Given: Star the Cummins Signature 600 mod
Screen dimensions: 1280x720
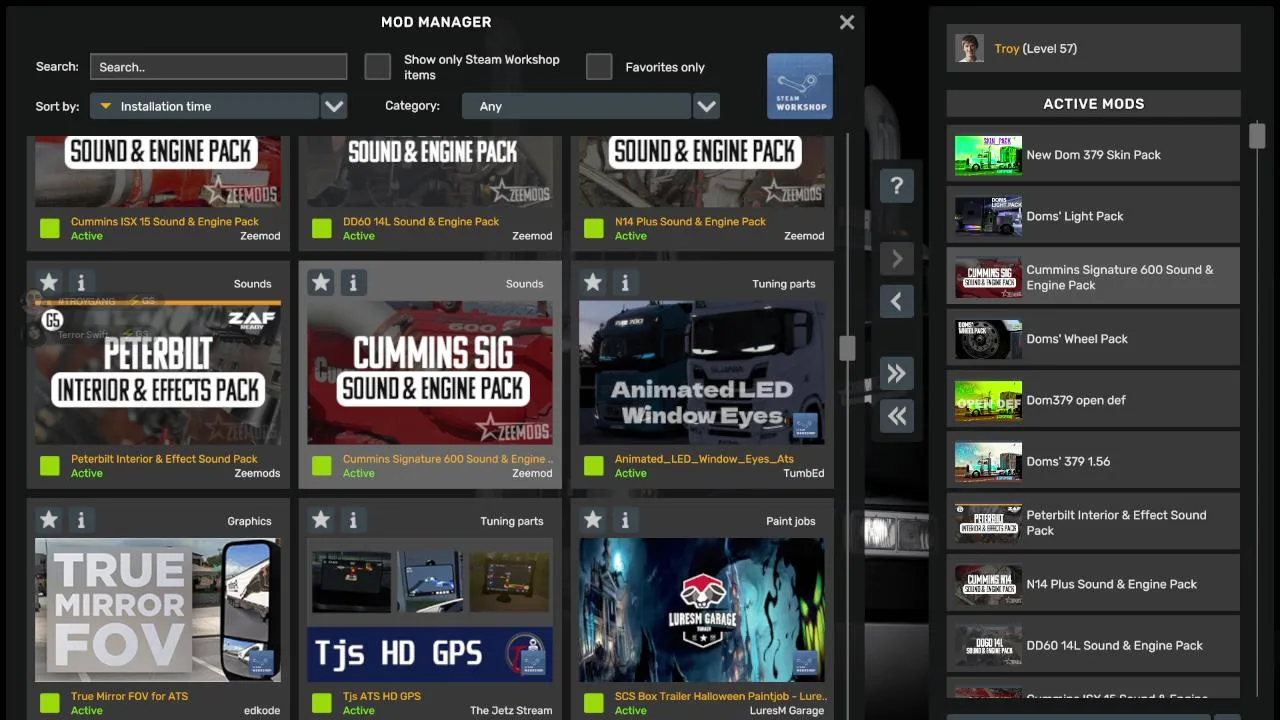Looking at the screenshot, I should click(x=321, y=283).
